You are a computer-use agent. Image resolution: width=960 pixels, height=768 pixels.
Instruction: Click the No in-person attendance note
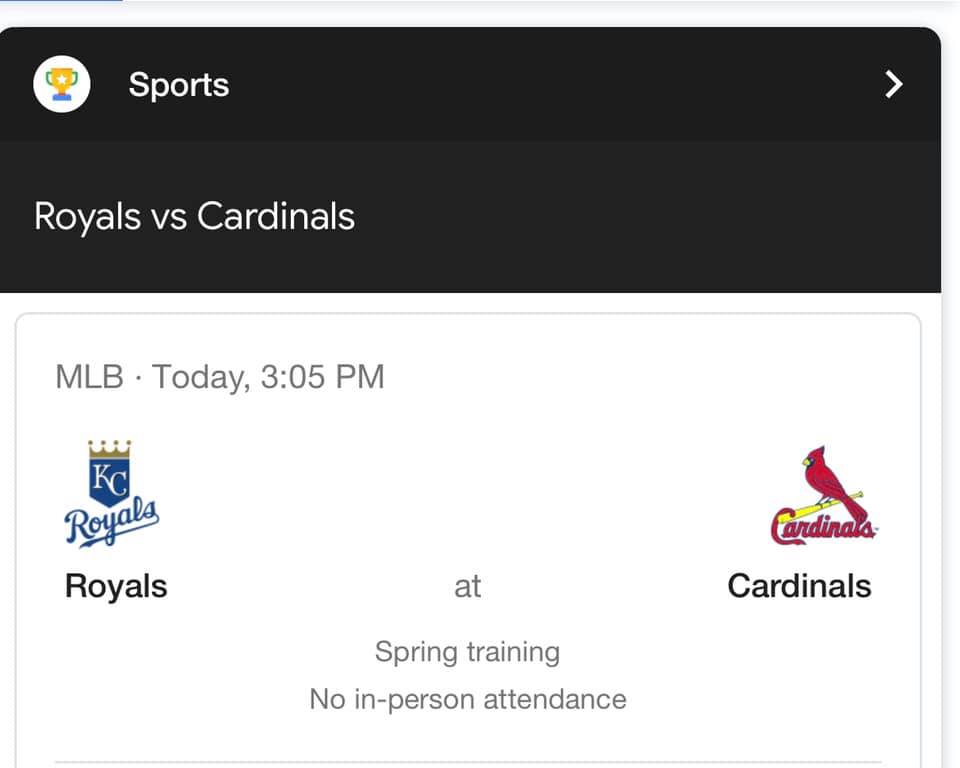coord(468,699)
